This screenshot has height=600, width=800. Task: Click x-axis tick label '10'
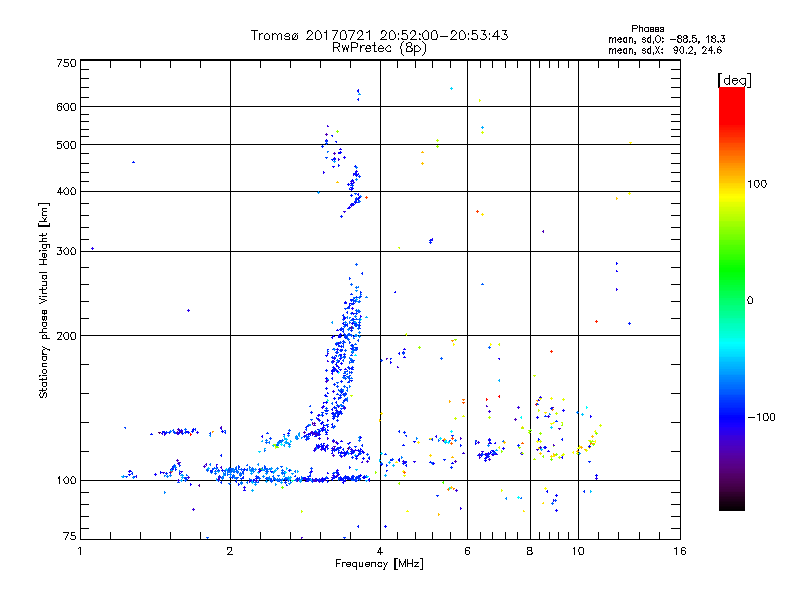click(578, 551)
